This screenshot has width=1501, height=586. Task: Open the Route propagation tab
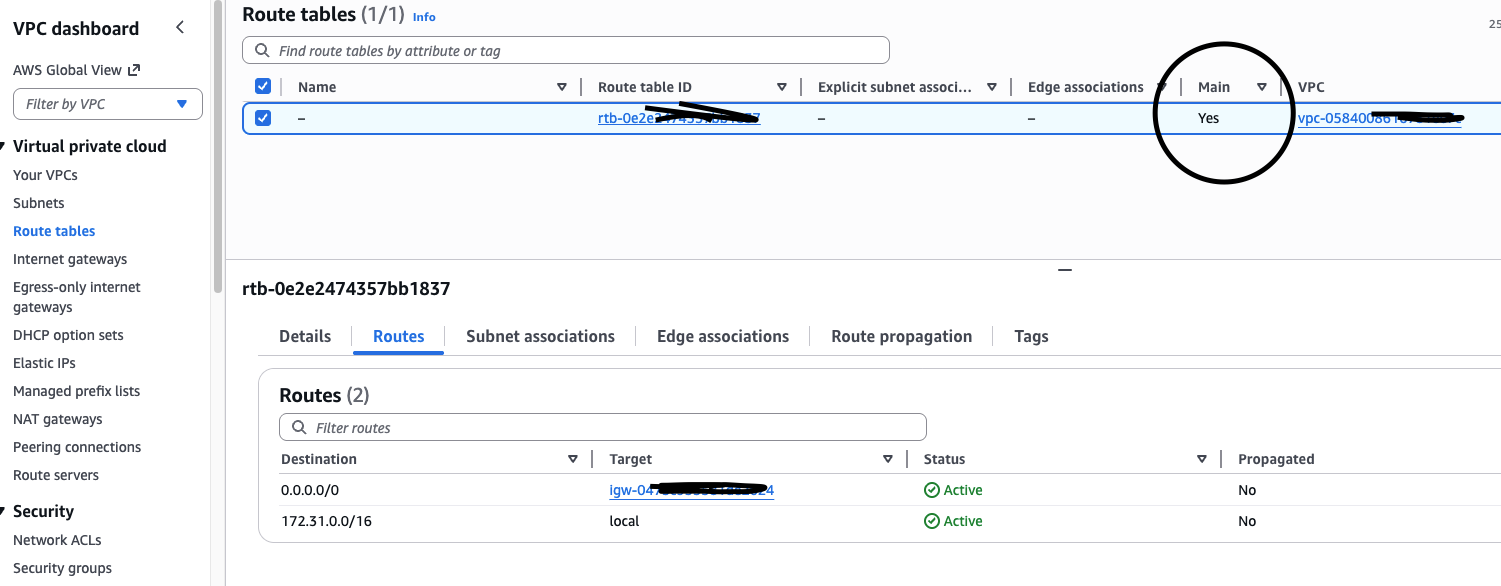click(901, 336)
